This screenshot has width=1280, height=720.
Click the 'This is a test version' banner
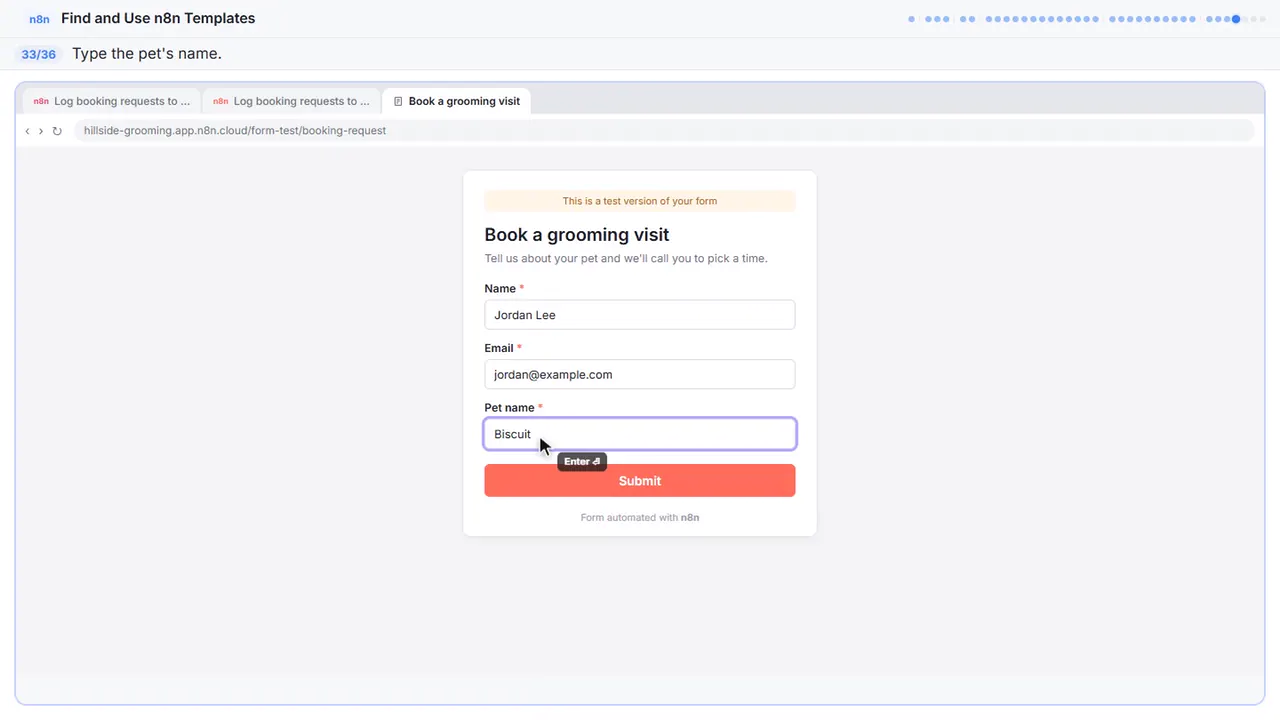(x=640, y=201)
